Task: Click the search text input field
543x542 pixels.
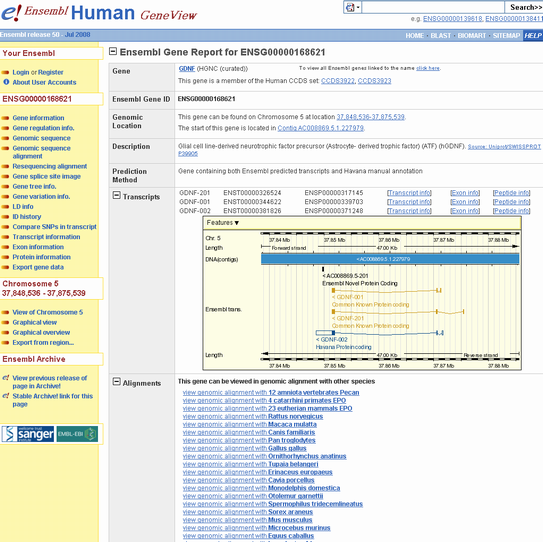Action: coord(433,7)
